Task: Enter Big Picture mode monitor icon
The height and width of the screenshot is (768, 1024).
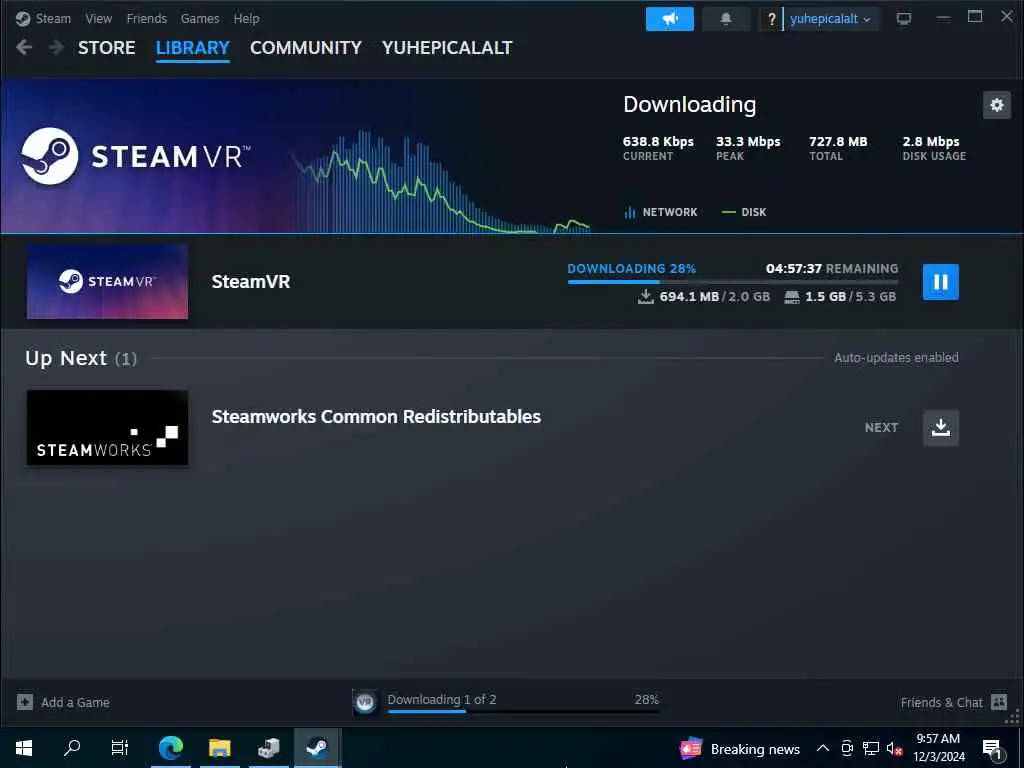Action: click(x=904, y=19)
